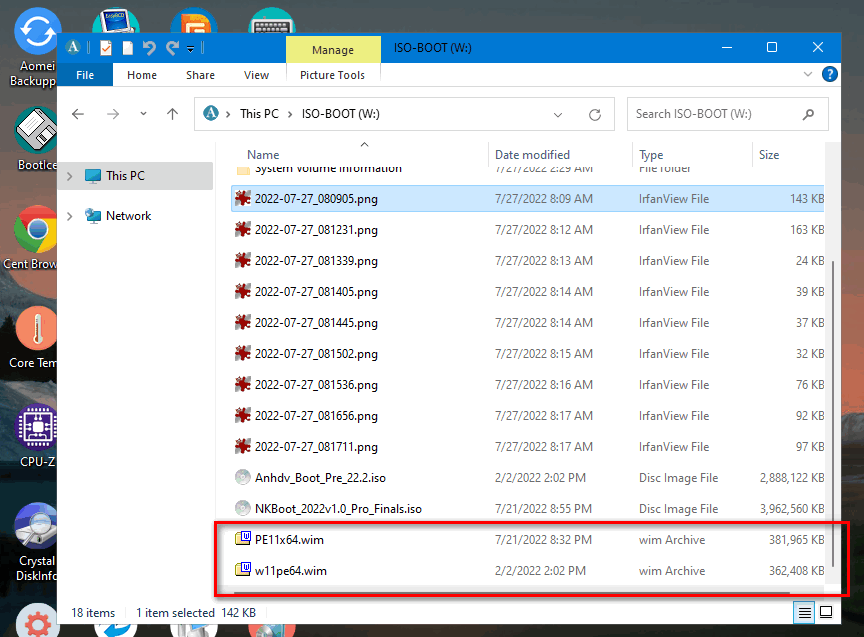Go up one folder level
Viewport: 864px width, 637px height.
pyautogui.click(x=172, y=114)
